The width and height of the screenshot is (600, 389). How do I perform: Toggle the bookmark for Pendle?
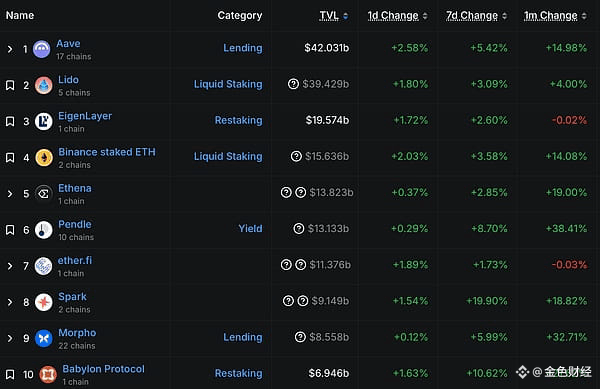[x=10, y=230]
